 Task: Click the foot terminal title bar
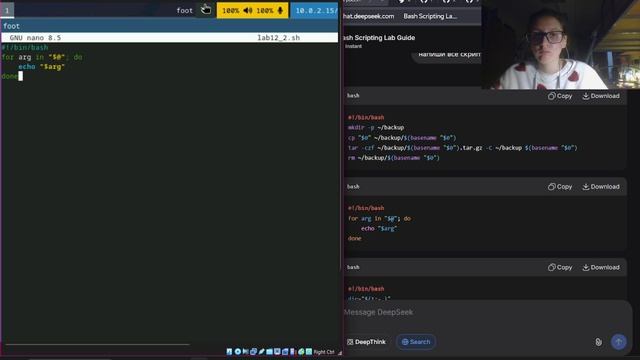(169, 26)
